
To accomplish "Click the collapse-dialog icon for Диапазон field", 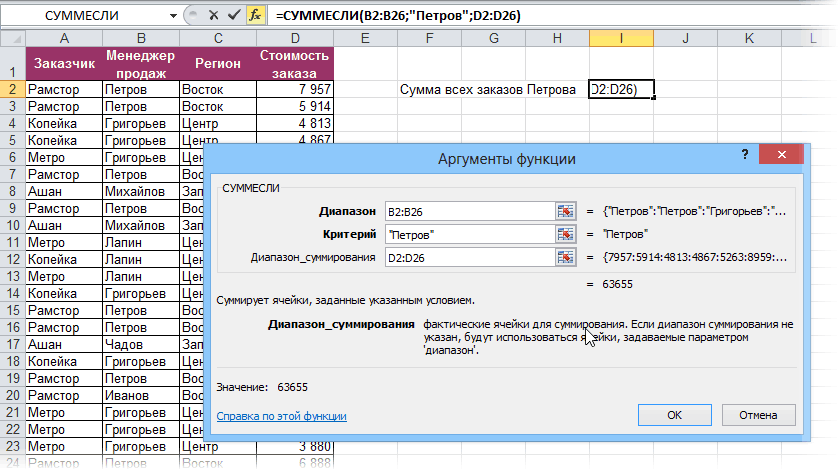I will pos(567,211).
